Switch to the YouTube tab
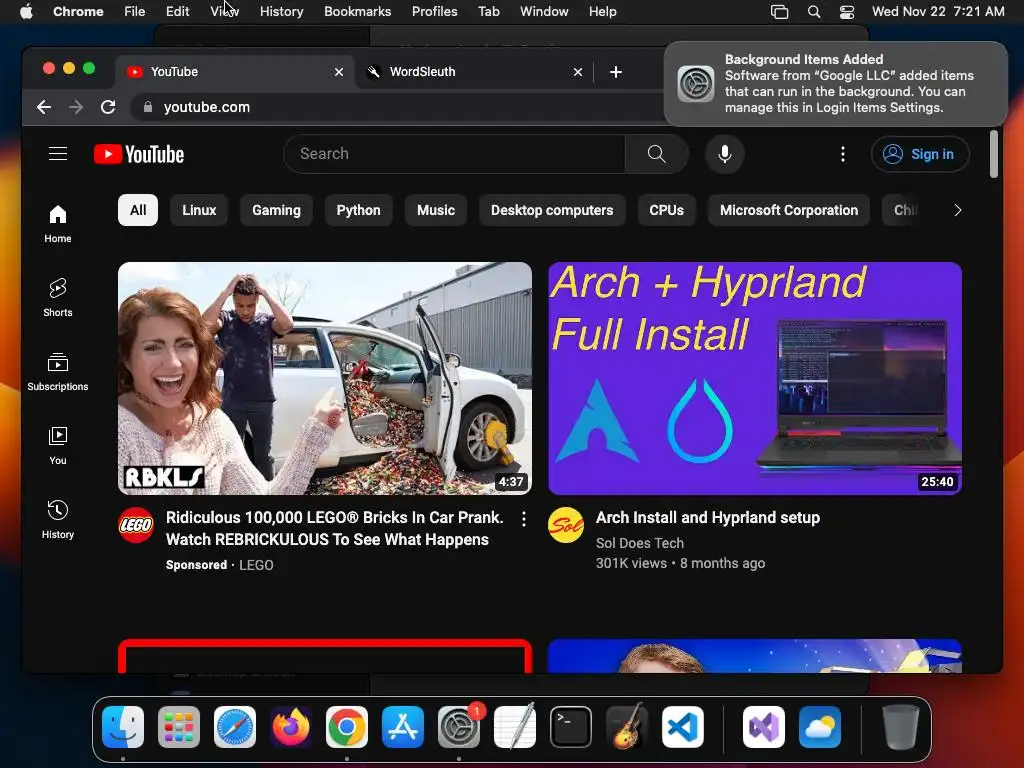 coord(235,72)
